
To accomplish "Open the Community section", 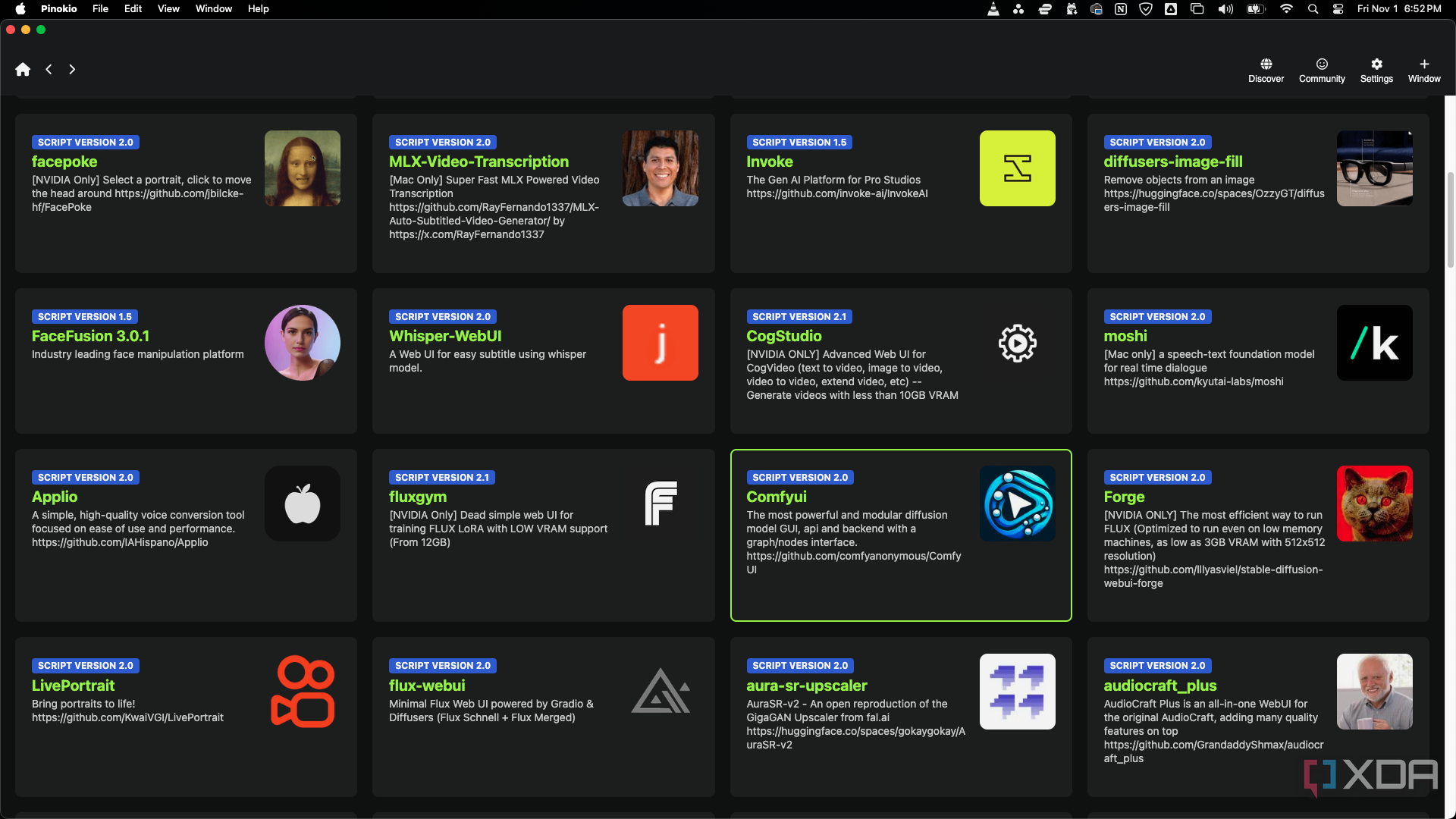I will [1321, 69].
